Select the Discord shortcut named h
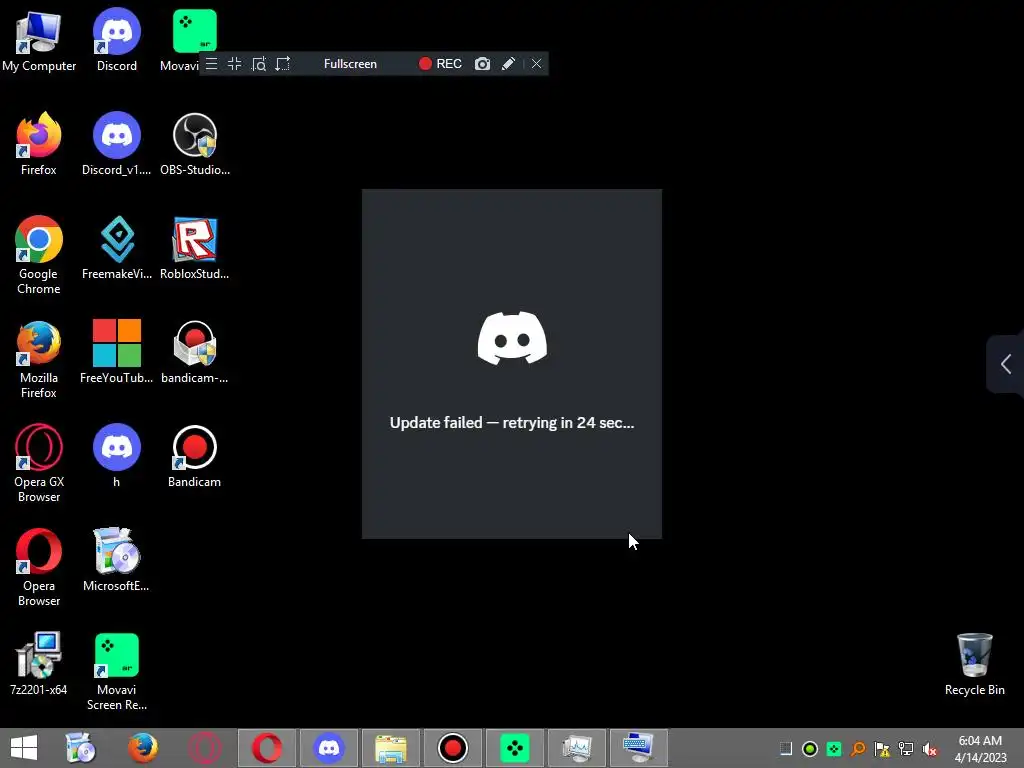Viewport: 1024px width, 768px height. coord(117,456)
